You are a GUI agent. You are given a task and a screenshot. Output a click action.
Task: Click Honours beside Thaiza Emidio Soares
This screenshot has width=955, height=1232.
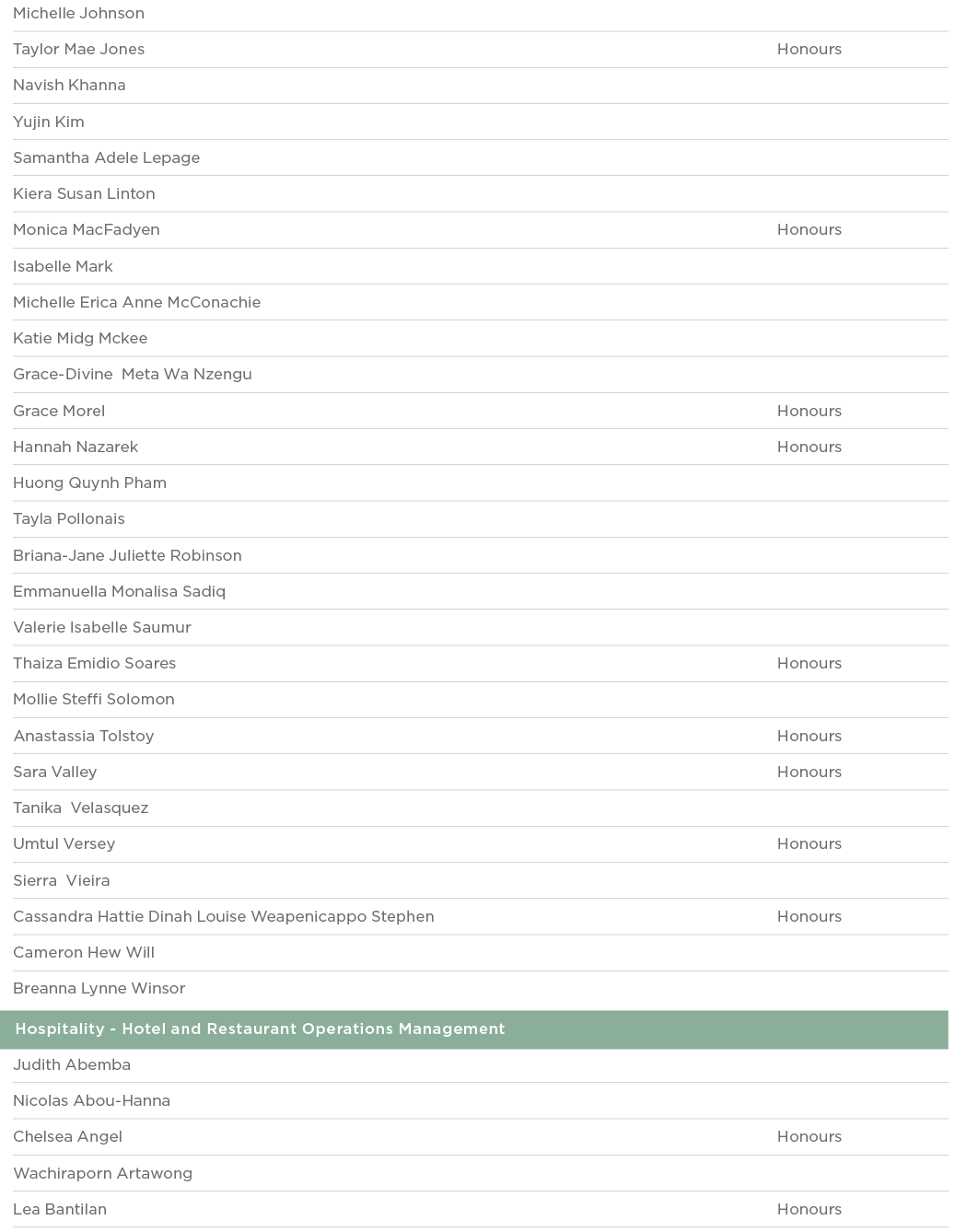tap(809, 664)
